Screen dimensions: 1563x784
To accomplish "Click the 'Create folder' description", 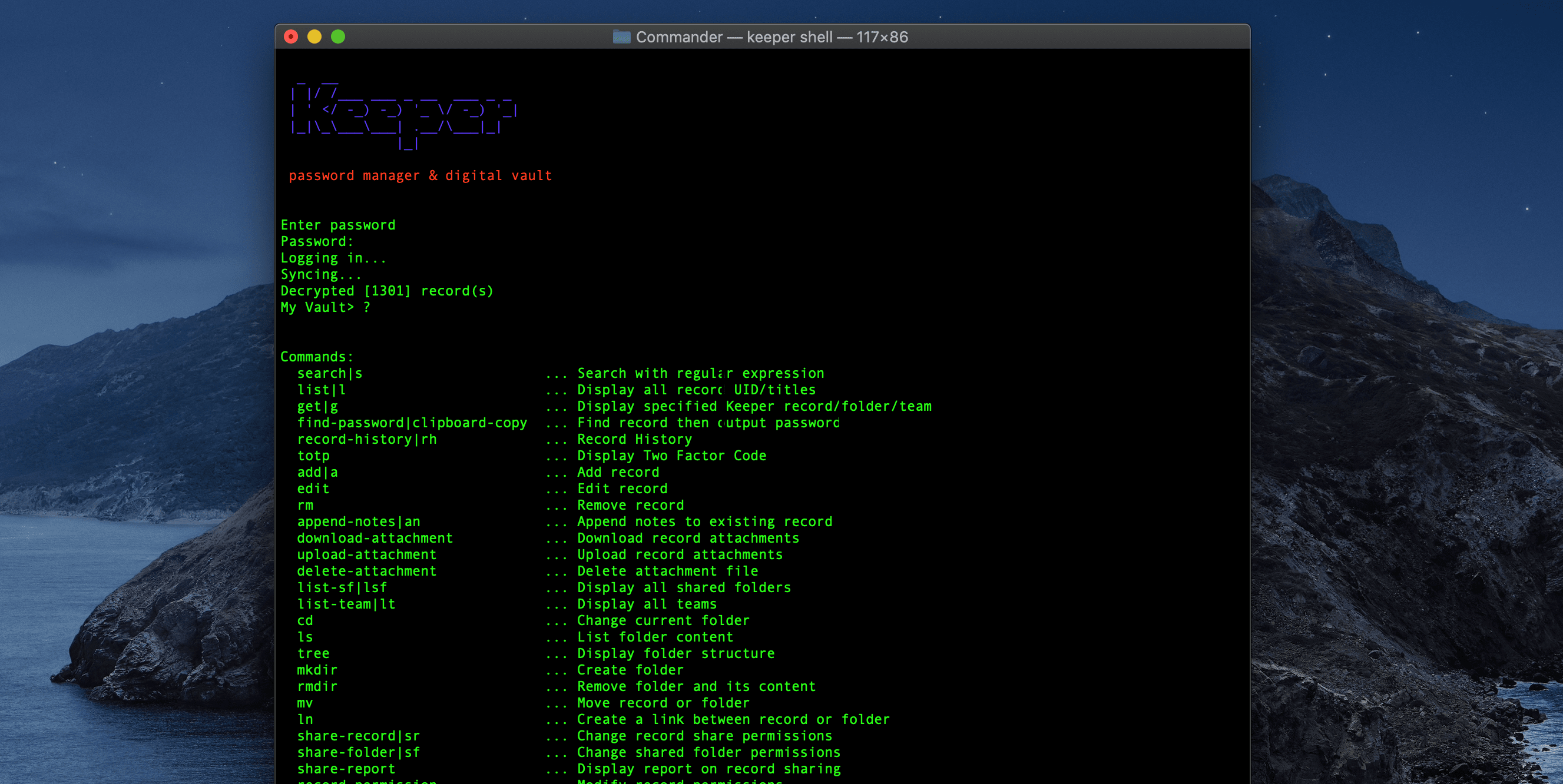I will (x=630, y=670).
